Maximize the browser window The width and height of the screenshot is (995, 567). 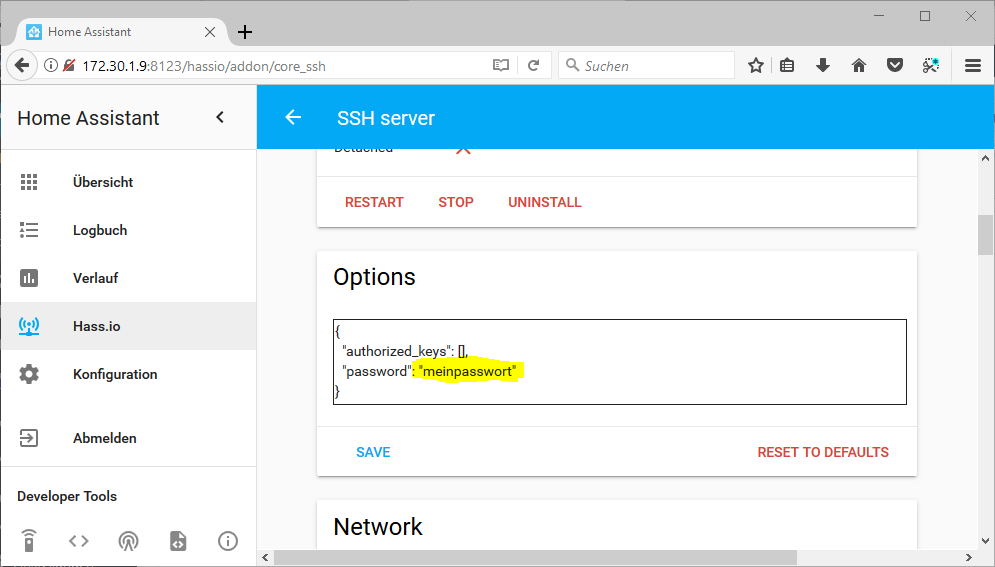coord(925,16)
